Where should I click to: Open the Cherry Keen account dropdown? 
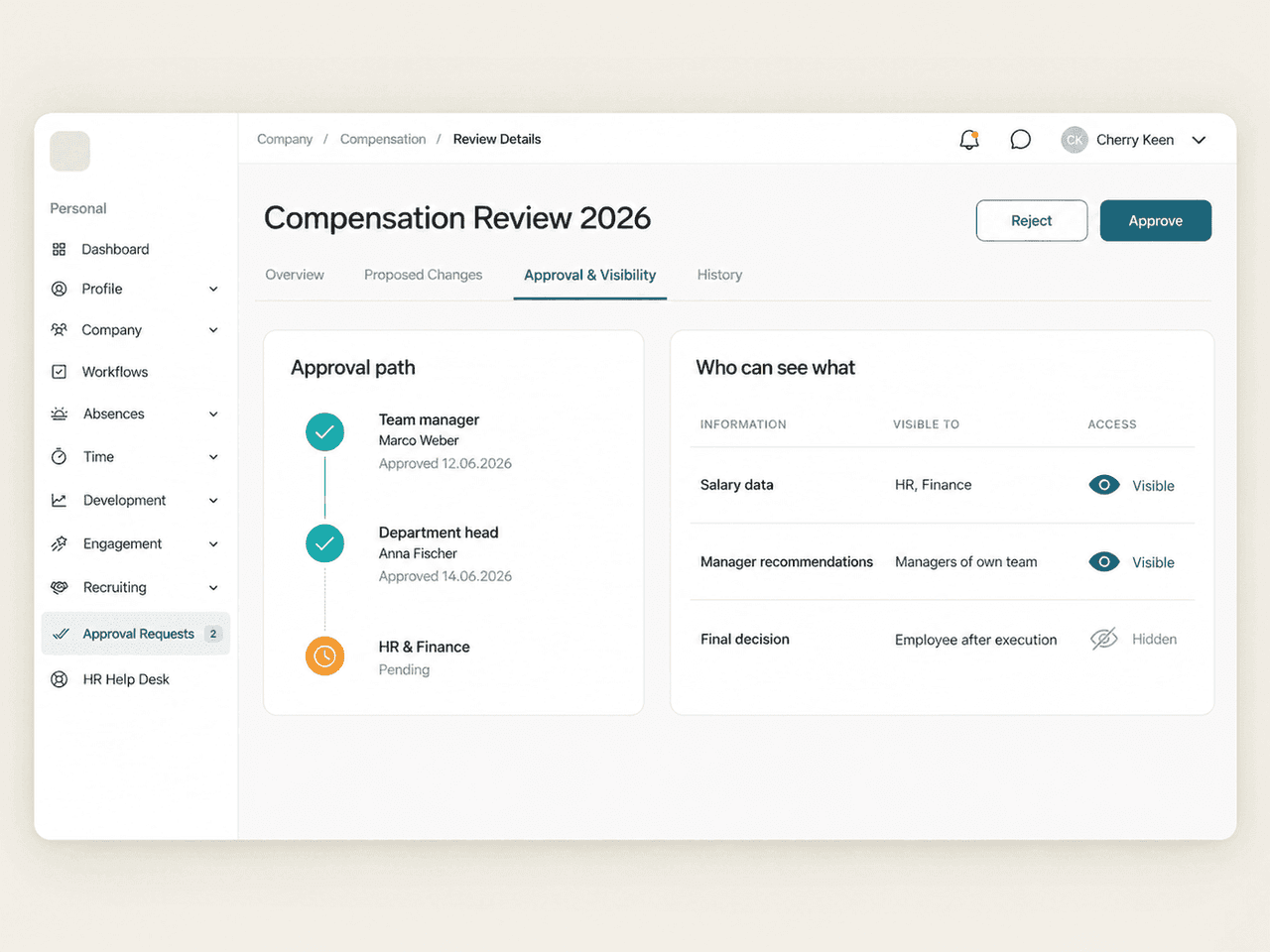(1199, 140)
